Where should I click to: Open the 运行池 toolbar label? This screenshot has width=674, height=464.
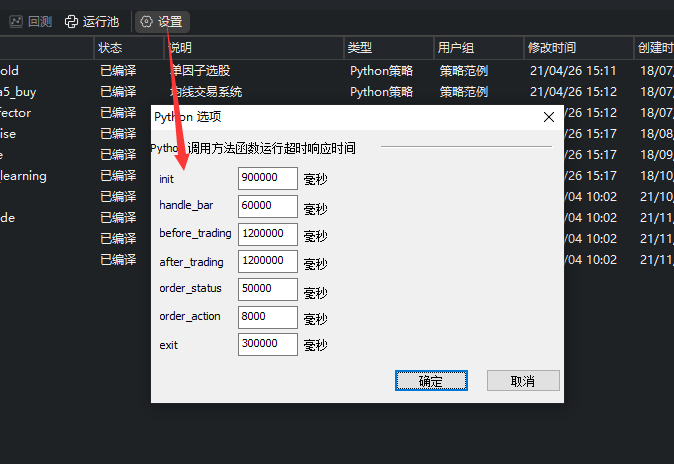(101, 22)
